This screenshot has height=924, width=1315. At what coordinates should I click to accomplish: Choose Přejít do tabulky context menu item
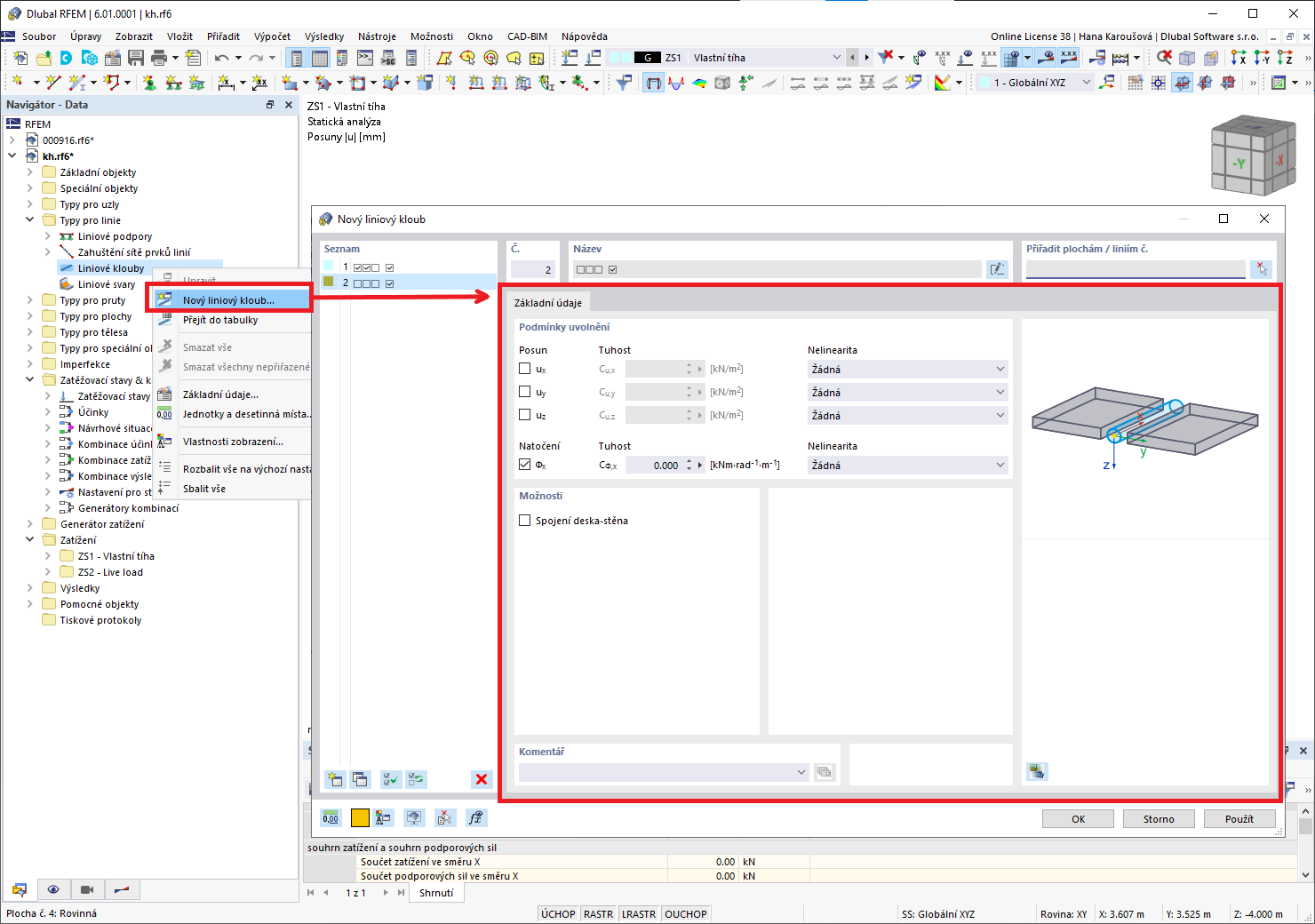pos(232,320)
